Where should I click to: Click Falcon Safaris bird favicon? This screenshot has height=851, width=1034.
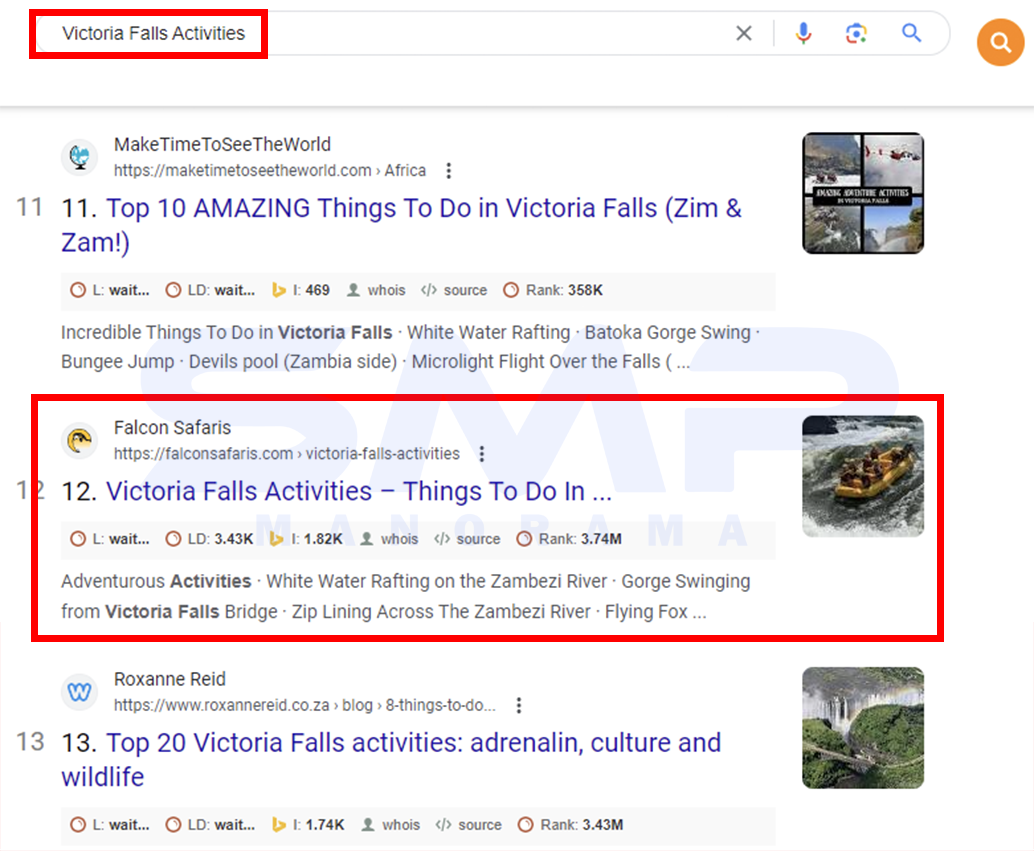pos(80,440)
